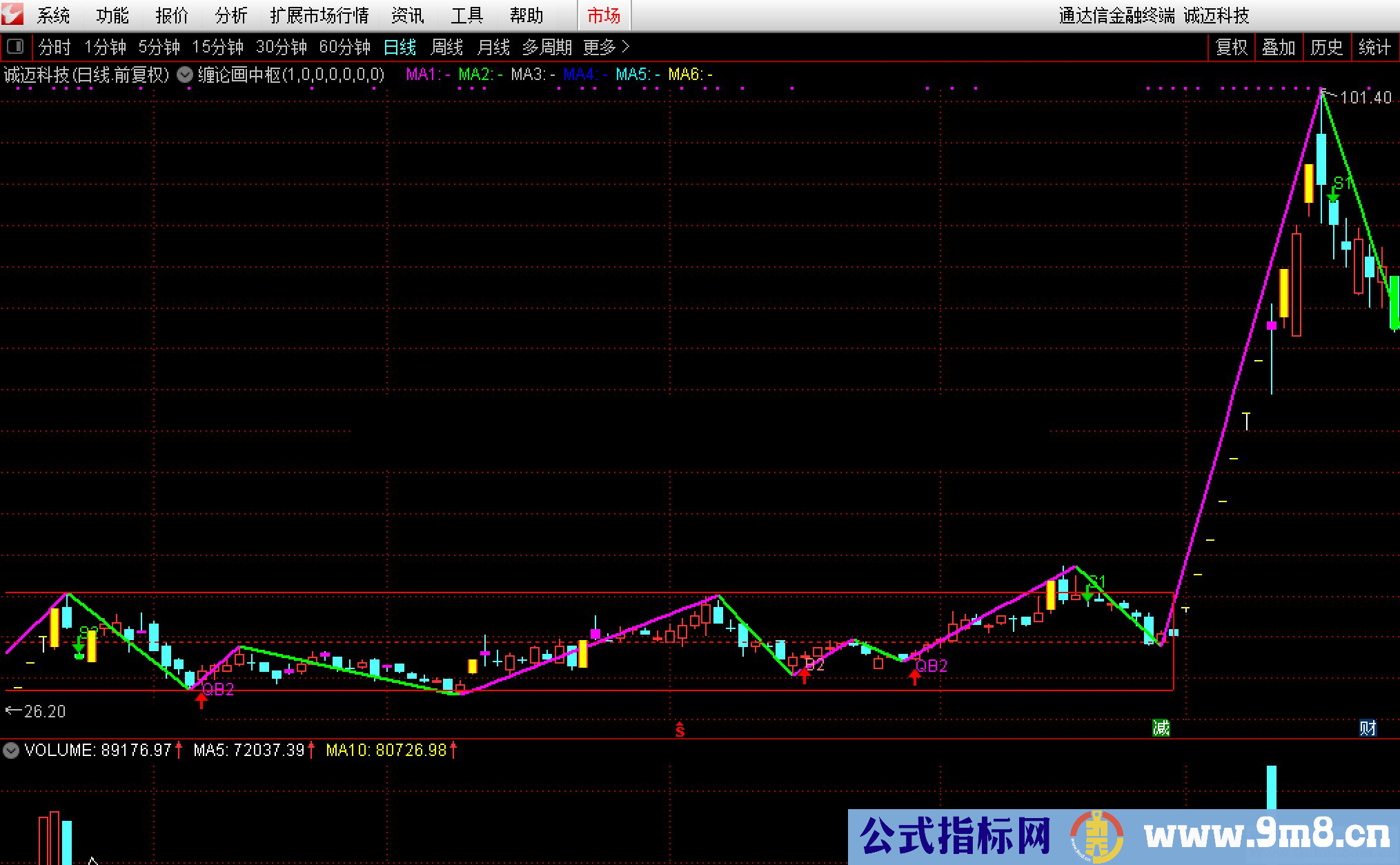Click the circle icon before 缠论画中枢 indicator
The image size is (1400, 865).
click(x=184, y=74)
